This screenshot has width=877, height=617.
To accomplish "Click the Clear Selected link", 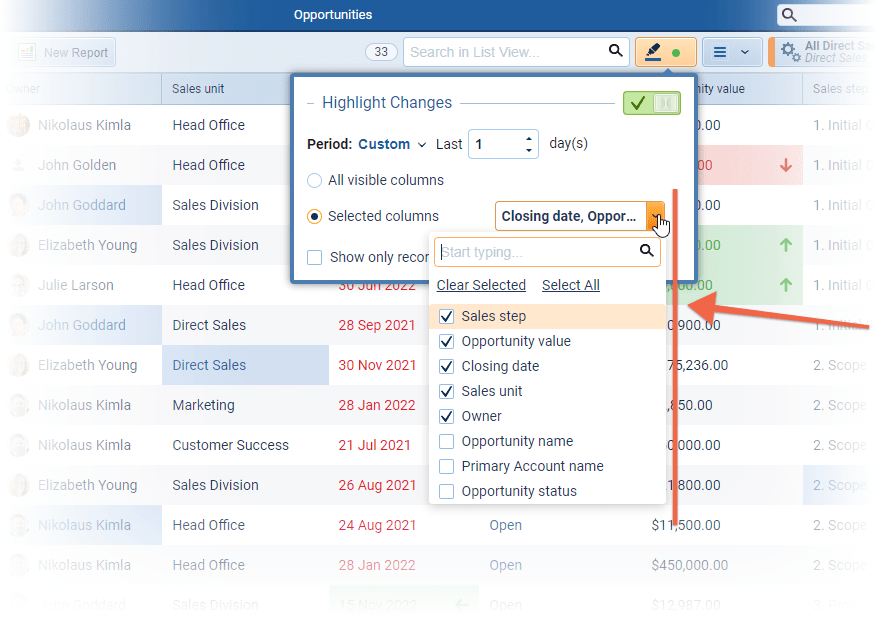I will click(x=481, y=285).
